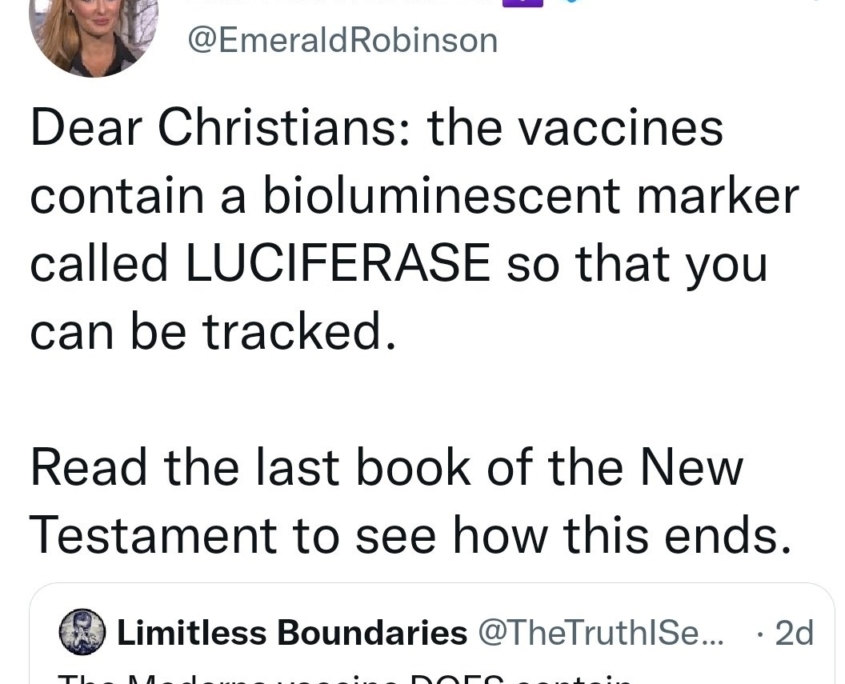
Task: Open the Limitless Boundaries display name
Action: tap(292, 632)
